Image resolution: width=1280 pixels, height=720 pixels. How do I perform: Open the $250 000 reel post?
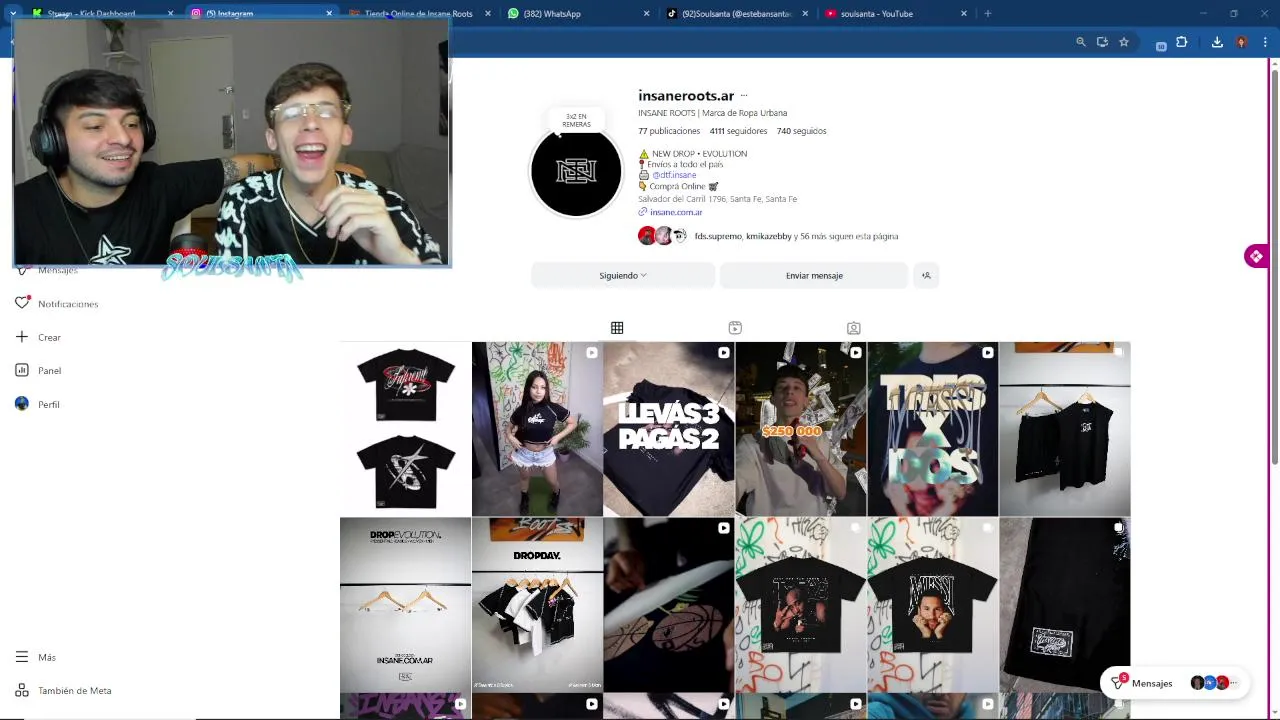pyautogui.click(x=801, y=429)
